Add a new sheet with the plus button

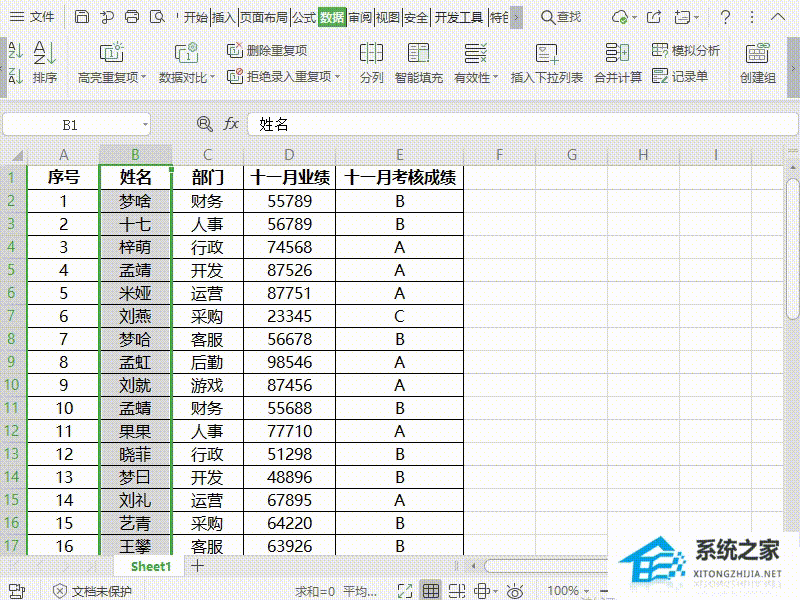[x=196, y=565]
